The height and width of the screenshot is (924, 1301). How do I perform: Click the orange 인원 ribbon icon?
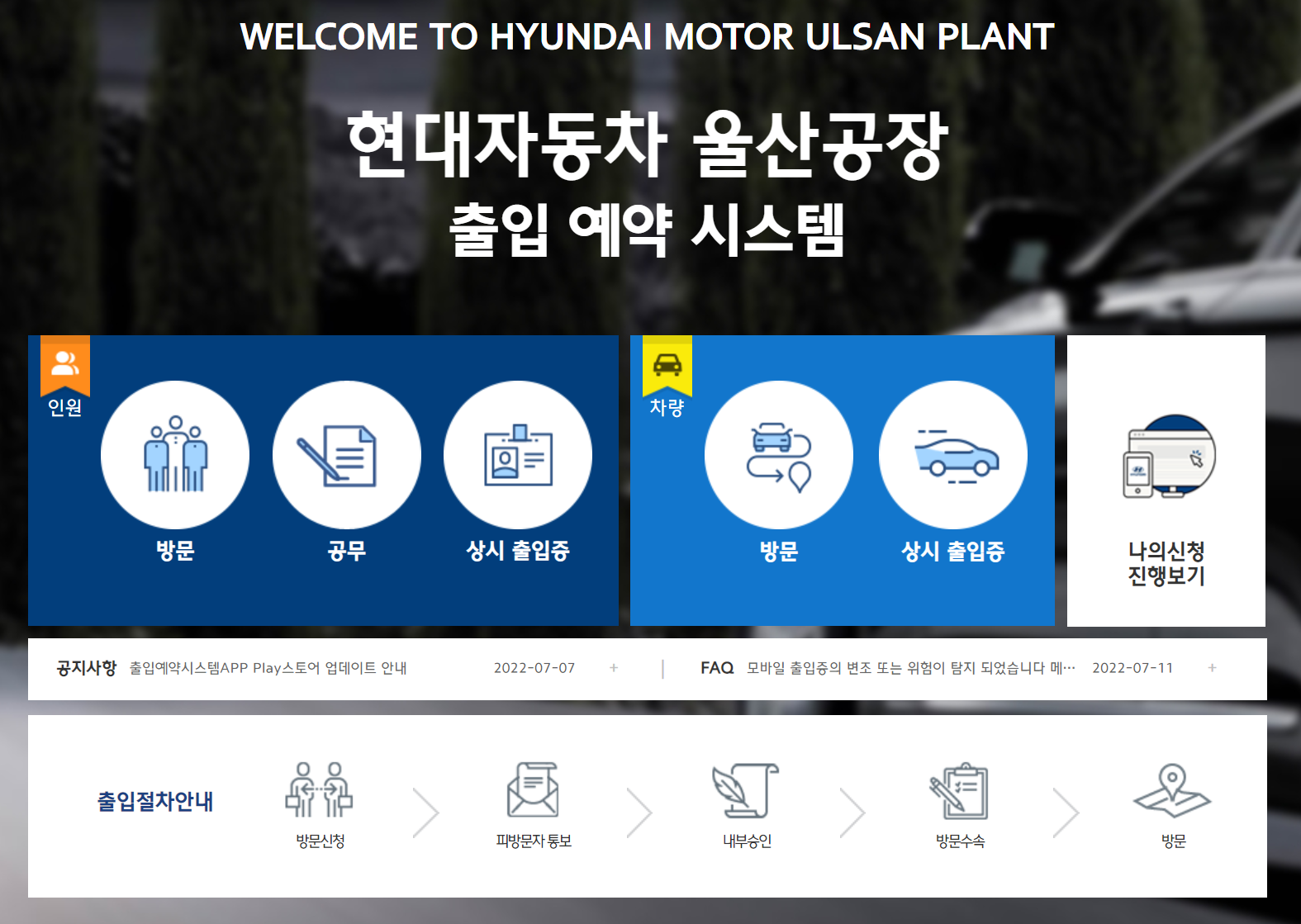pos(65,364)
